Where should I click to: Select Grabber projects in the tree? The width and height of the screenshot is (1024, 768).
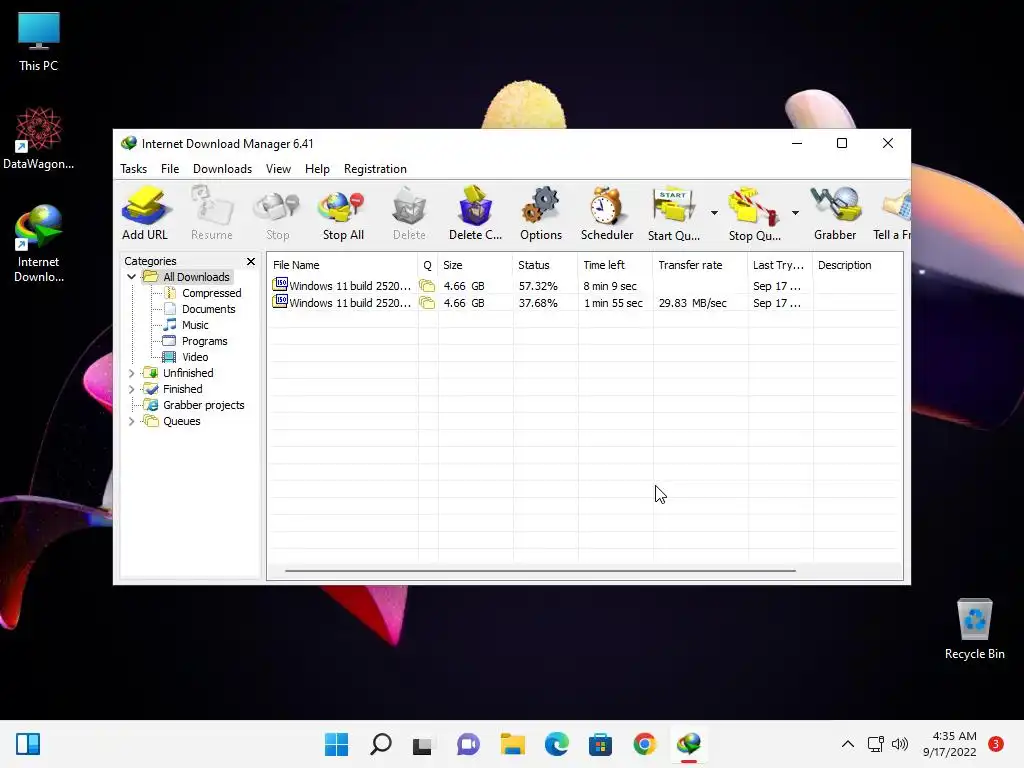tap(204, 405)
